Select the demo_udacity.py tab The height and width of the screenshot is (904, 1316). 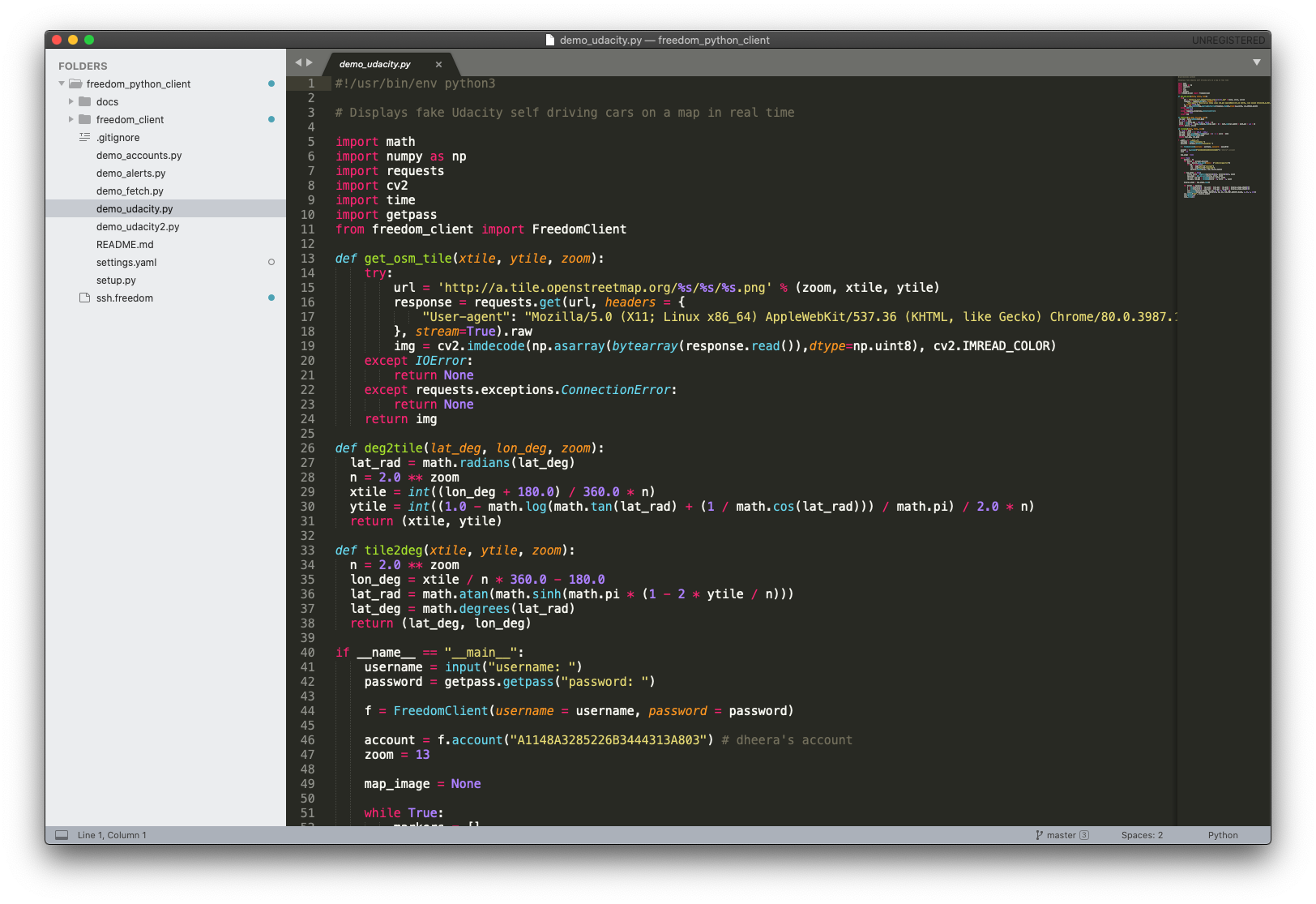tap(375, 64)
